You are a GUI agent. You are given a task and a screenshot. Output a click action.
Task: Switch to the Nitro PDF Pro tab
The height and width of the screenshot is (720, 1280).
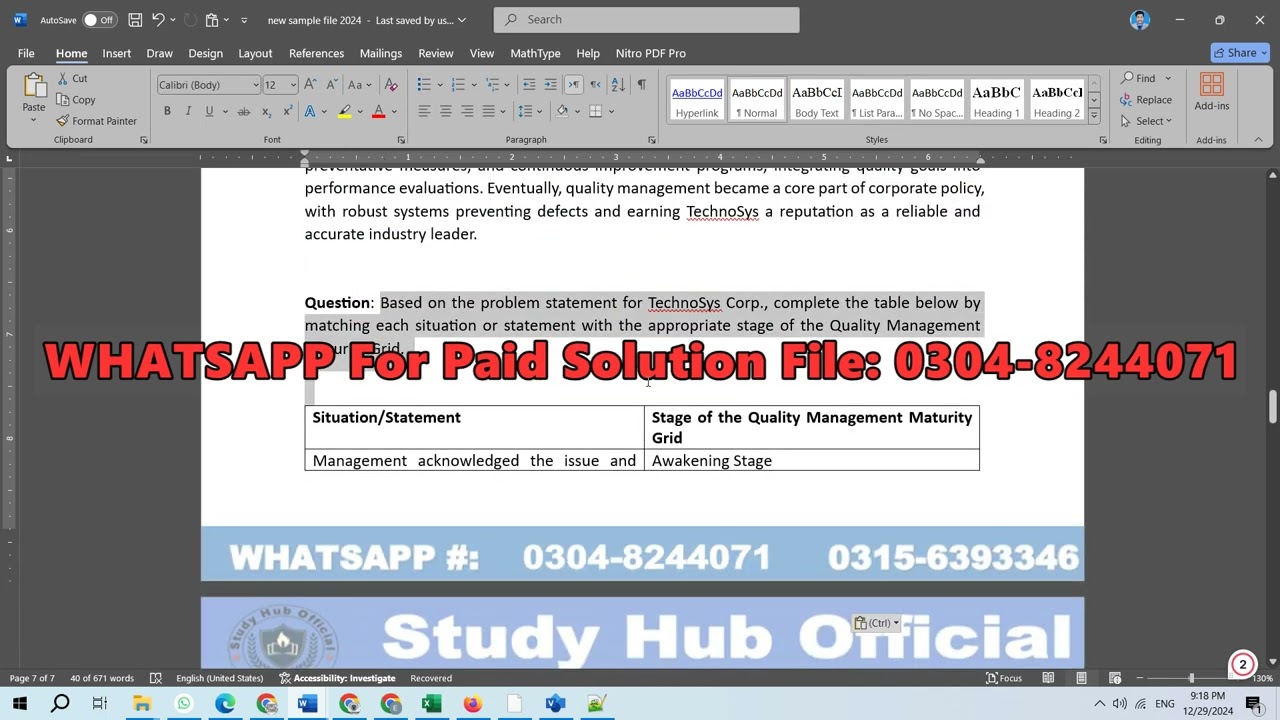pyautogui.click(x=650, y=53)
